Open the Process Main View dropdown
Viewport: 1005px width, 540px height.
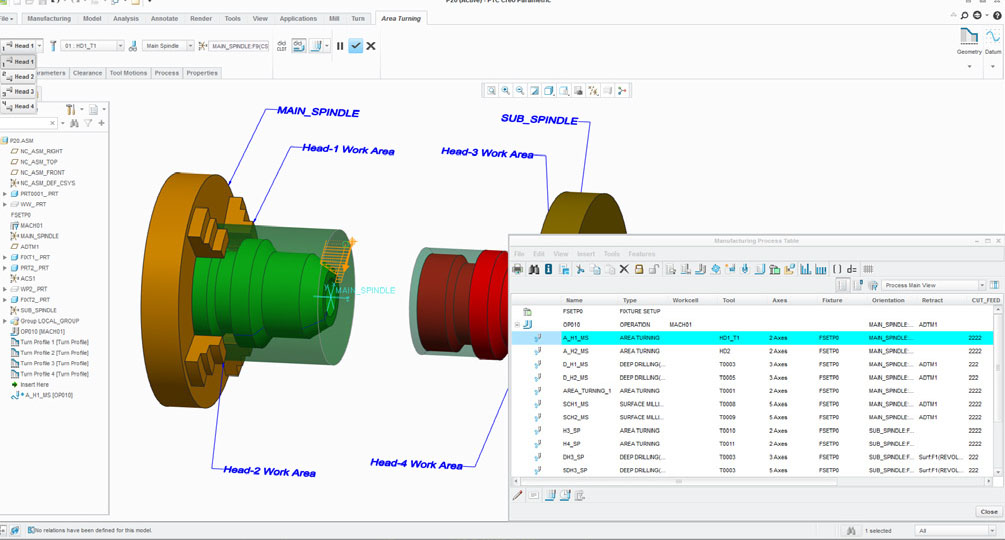pyautogui.click(x=981, y=285)
